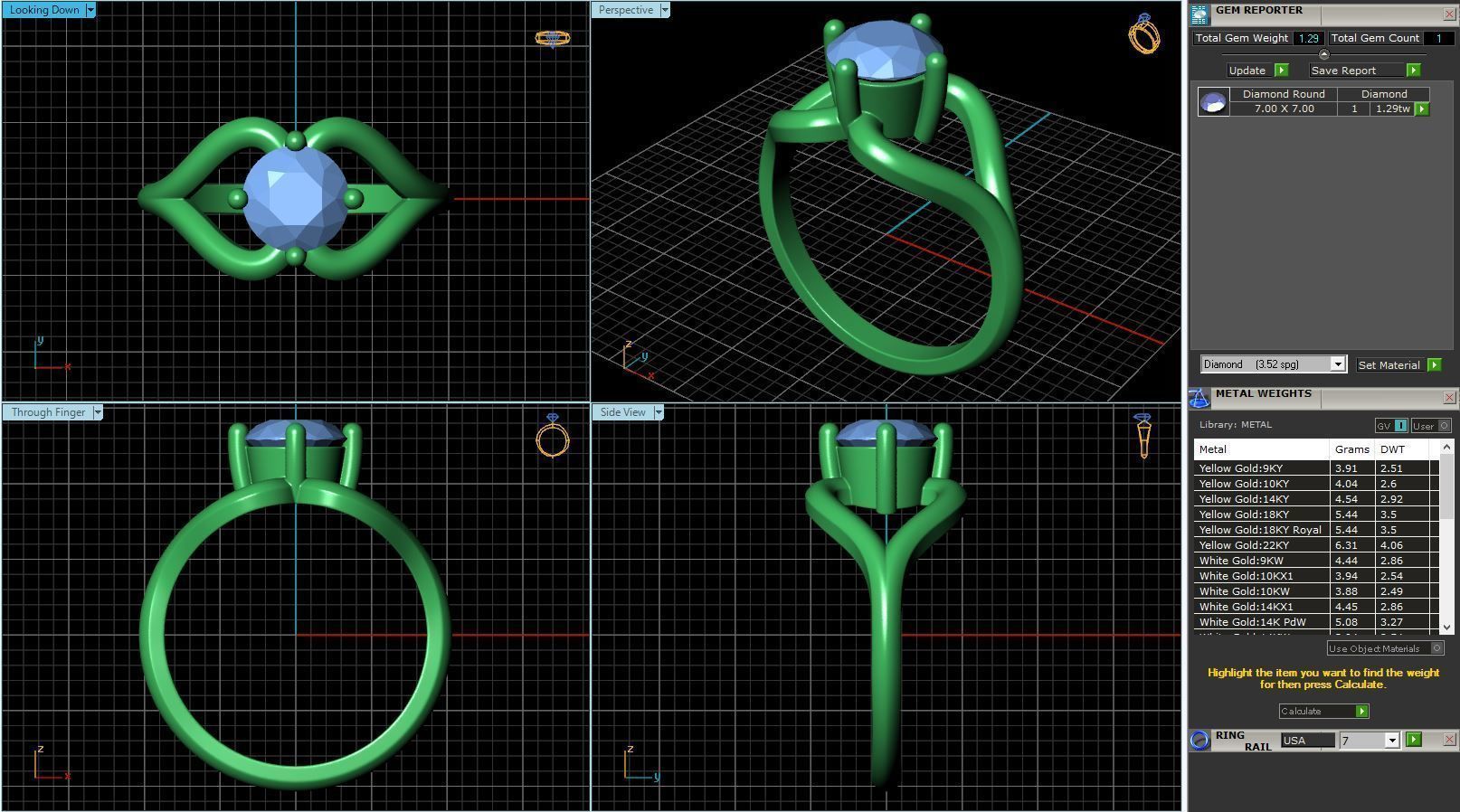Click the metal list scrollbar down arrow
Image resolution: width=1460 pixels, height=812 pixels.
pyautogui.click(x=1446, y=627)
